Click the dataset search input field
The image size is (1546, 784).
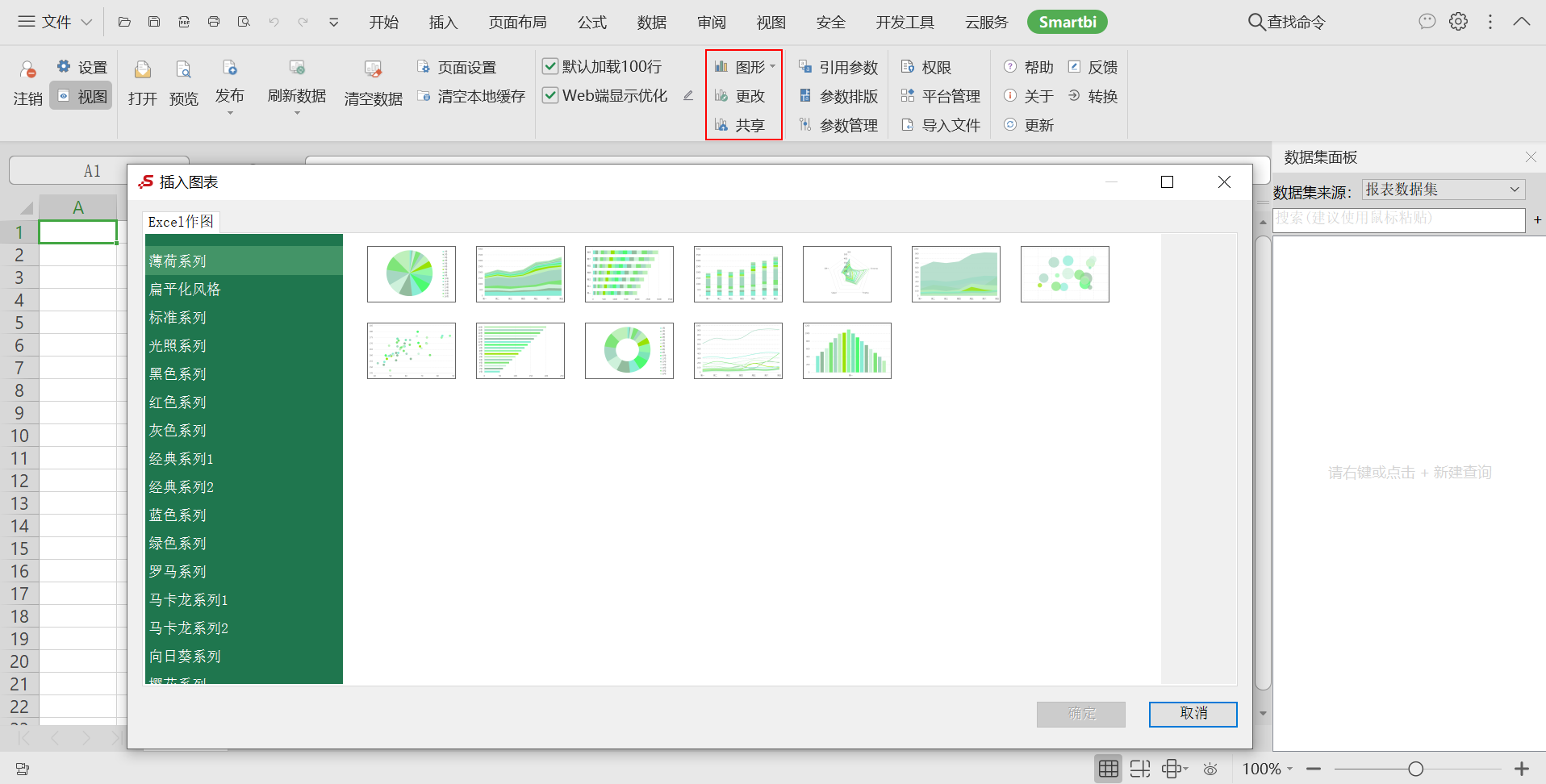click(1398, 219)
